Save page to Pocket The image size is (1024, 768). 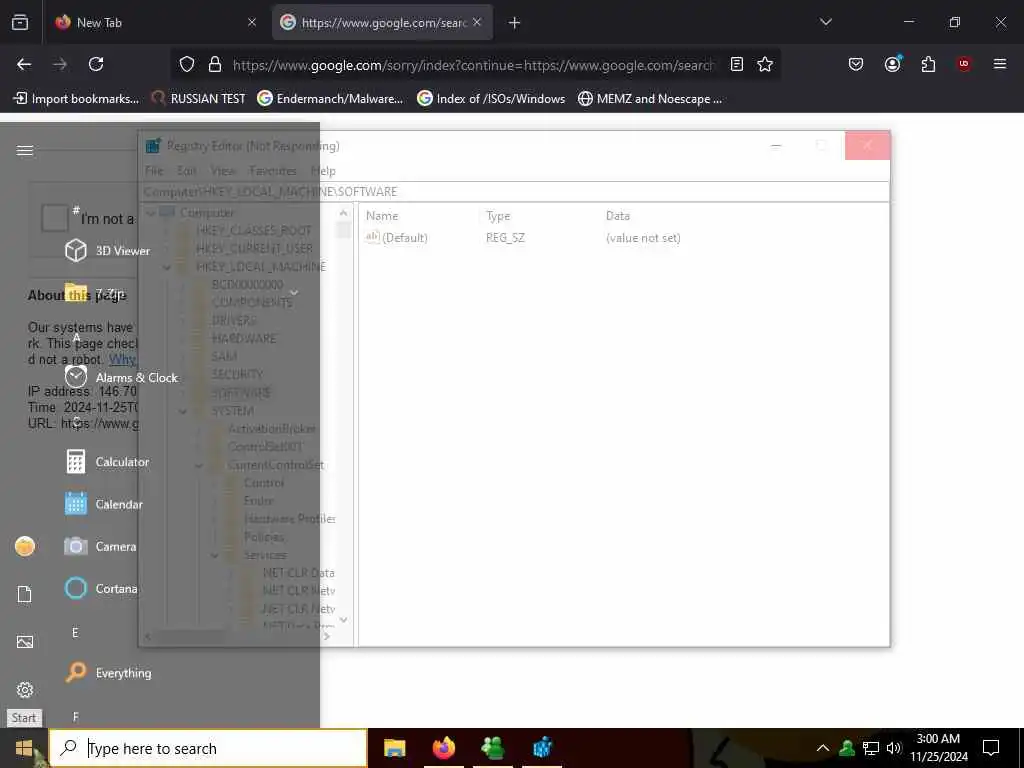(x=856, y=64)
